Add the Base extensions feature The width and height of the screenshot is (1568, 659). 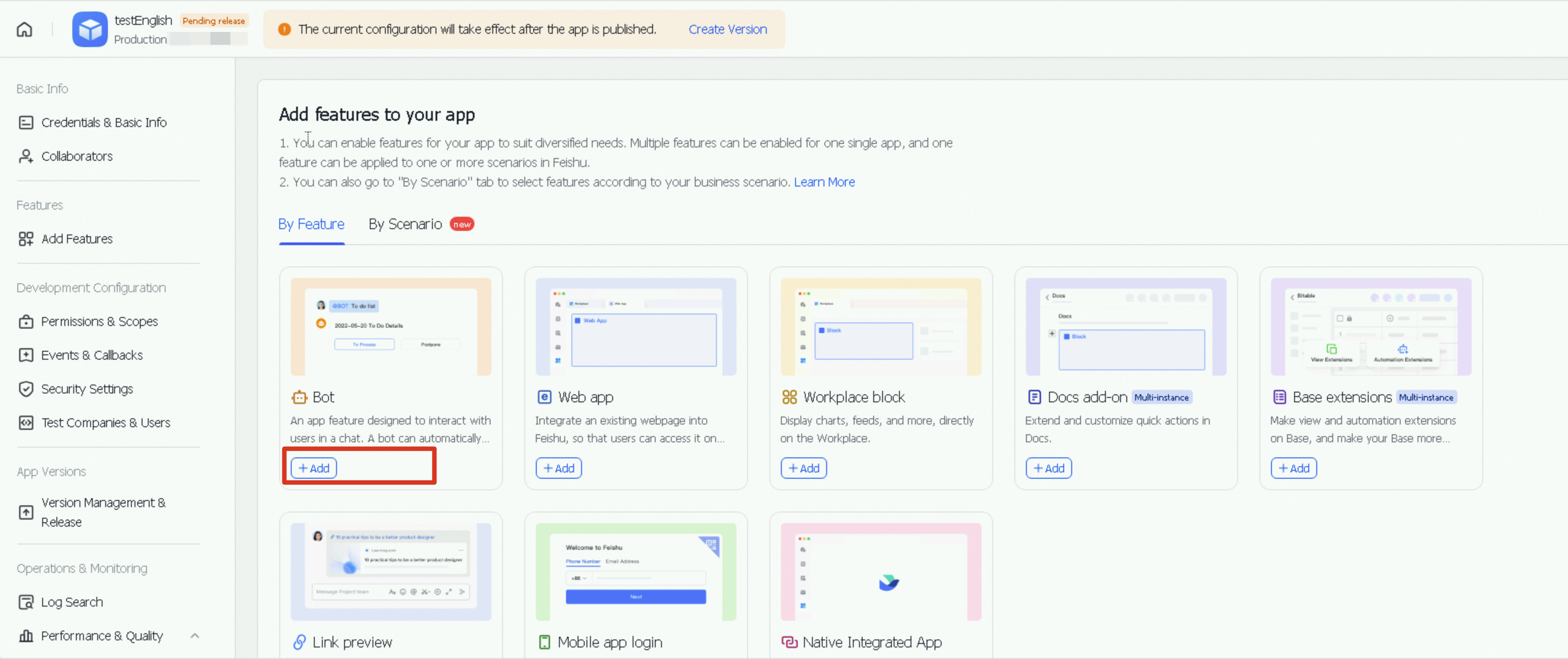(x=1294, y=468)
